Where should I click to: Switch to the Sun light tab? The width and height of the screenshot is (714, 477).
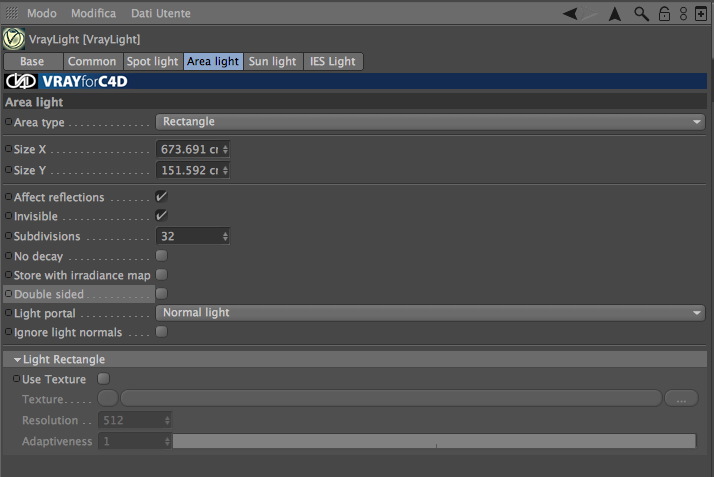click(x=272, y=61)
